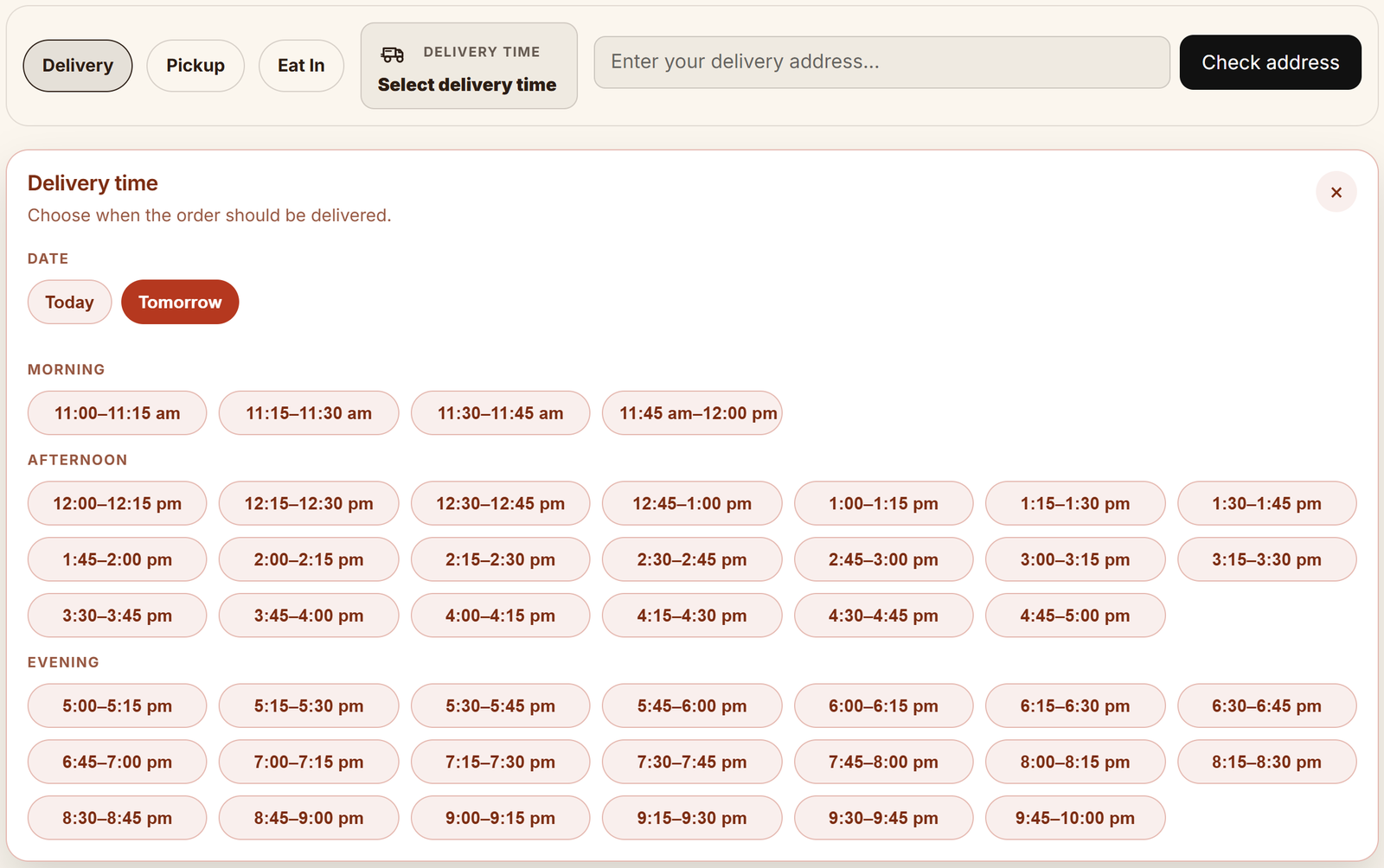Viewport: 1384px width, 868px height.
Task: Click the delivery truck icon
Action: [392, 54]
